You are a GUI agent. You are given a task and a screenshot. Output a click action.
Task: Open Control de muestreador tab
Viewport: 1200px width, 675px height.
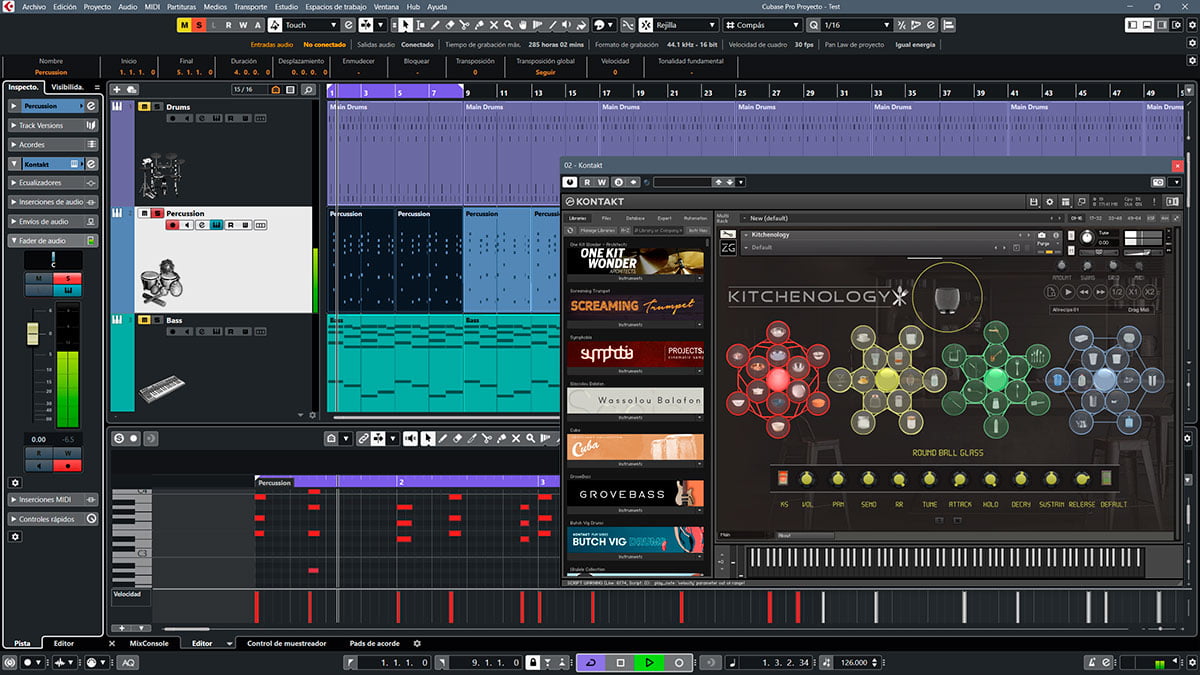286,643
